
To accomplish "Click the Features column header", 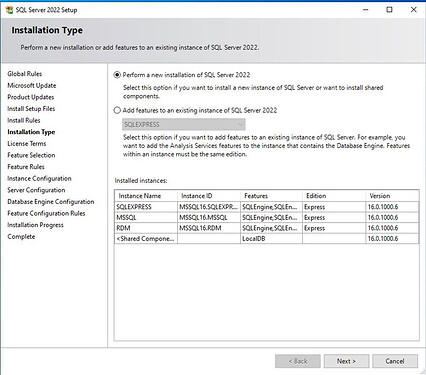I will coord(271,196).
